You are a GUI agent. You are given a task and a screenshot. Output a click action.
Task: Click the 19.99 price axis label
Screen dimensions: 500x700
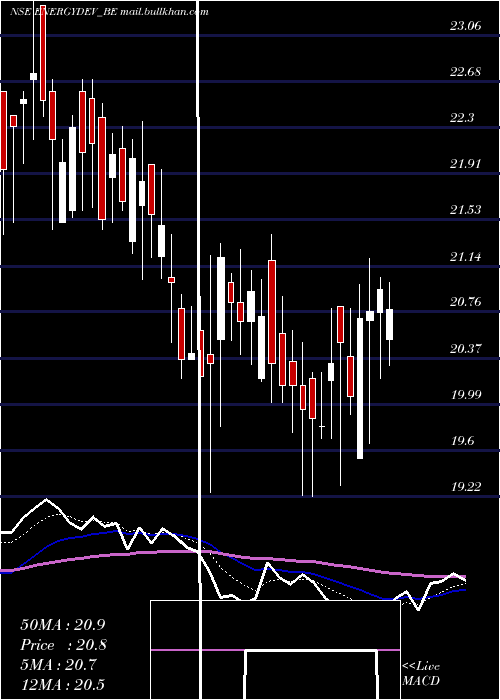(x=465, y=395)
